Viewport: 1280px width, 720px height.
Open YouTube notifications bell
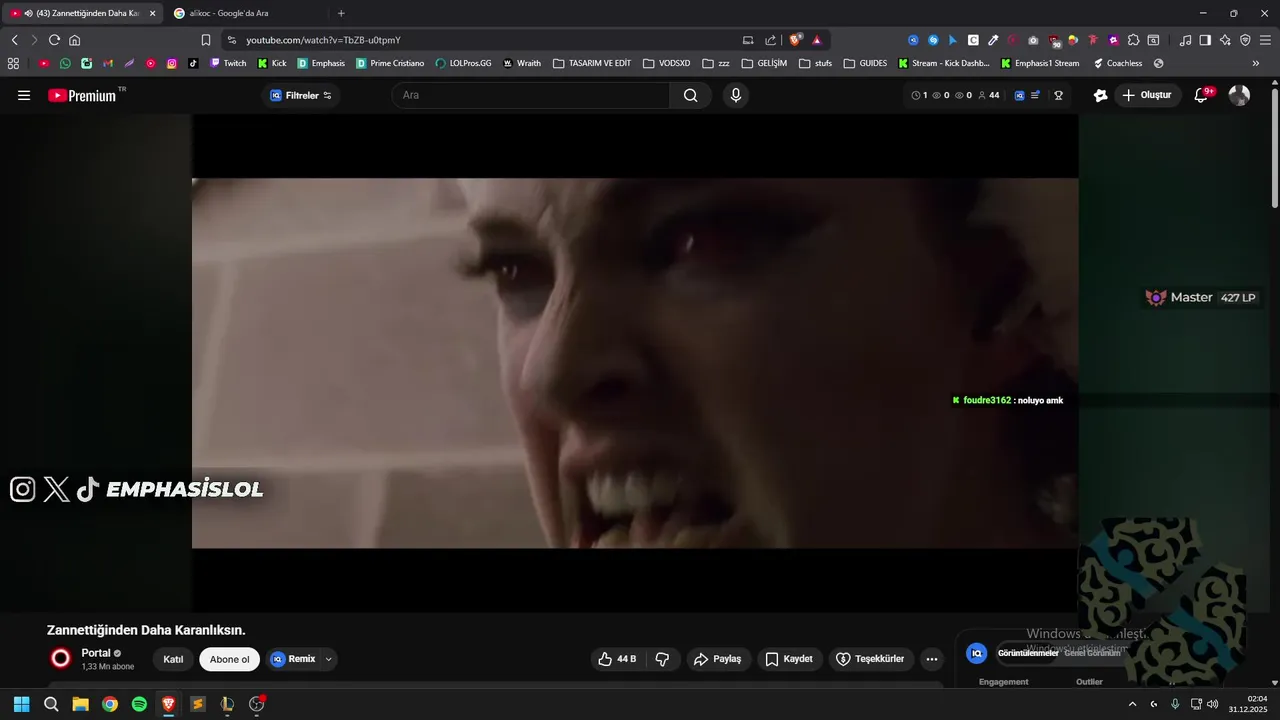click(1202, 95)
